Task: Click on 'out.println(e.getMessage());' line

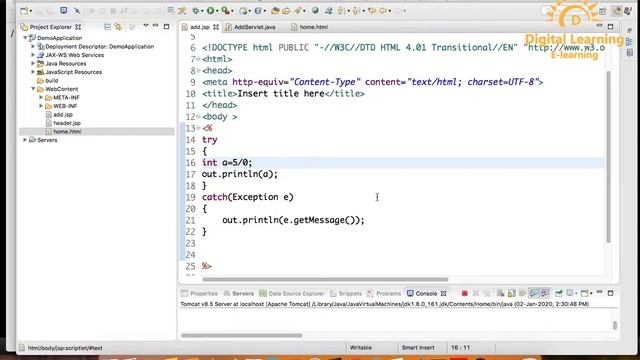Action: coord(293,220)
